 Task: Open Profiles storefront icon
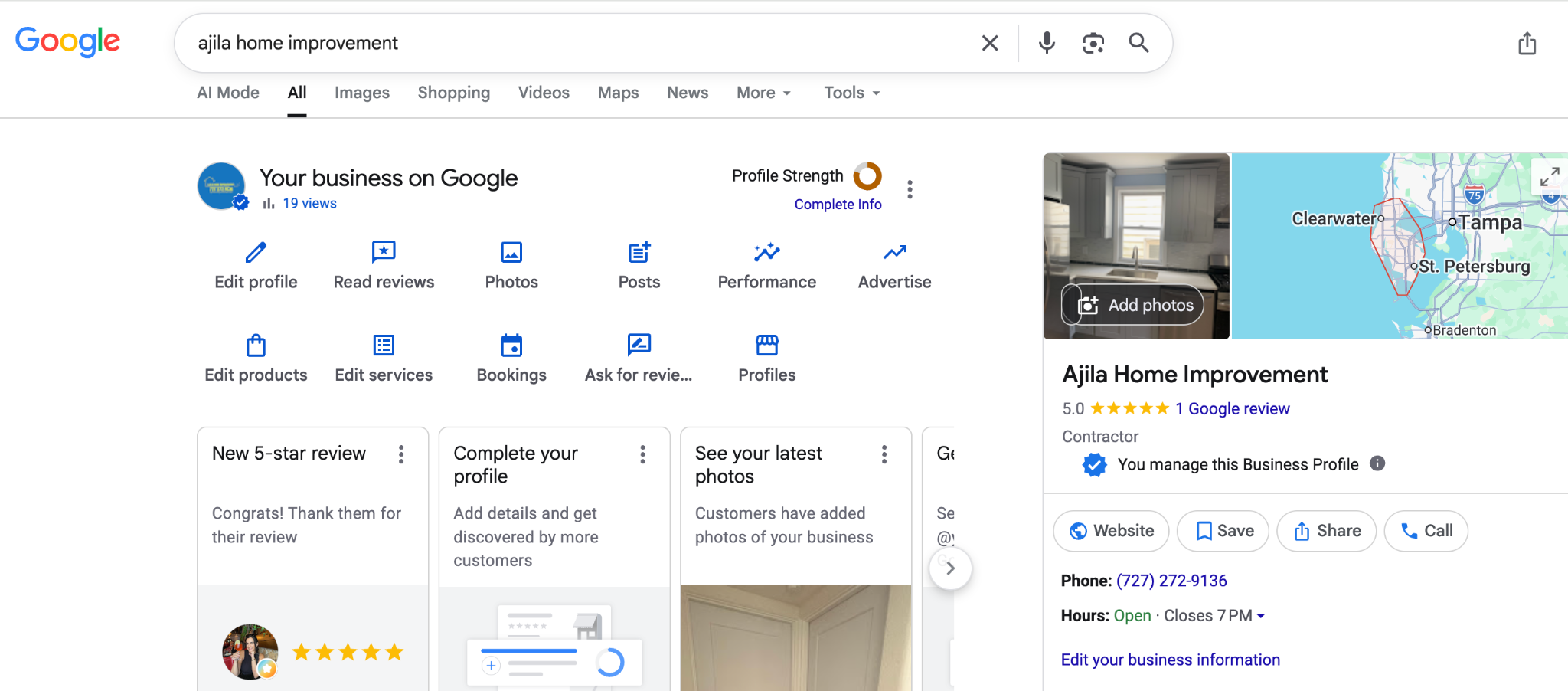tap(766, 345)
